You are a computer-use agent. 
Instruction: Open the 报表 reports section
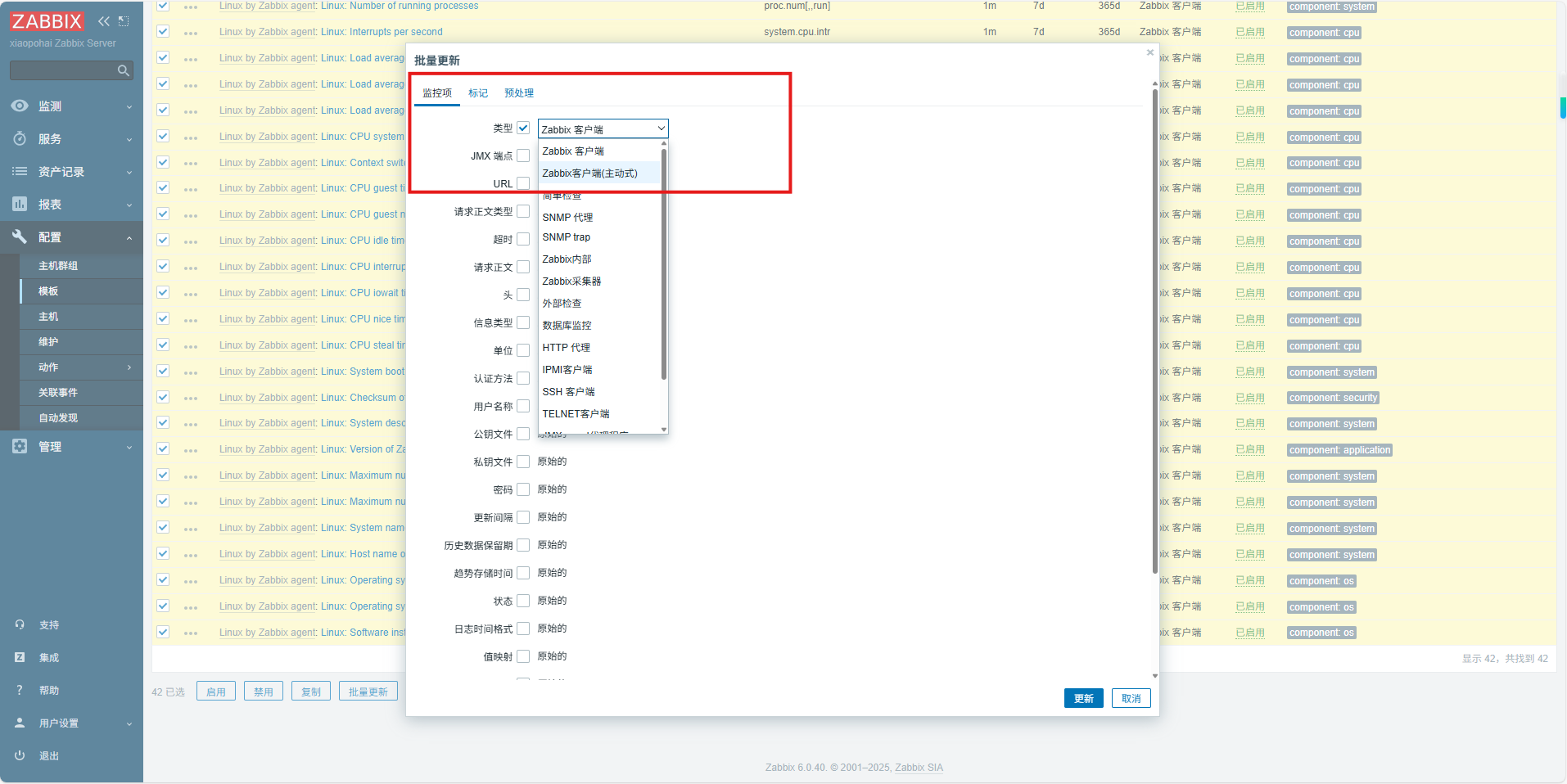pos(49,204)
